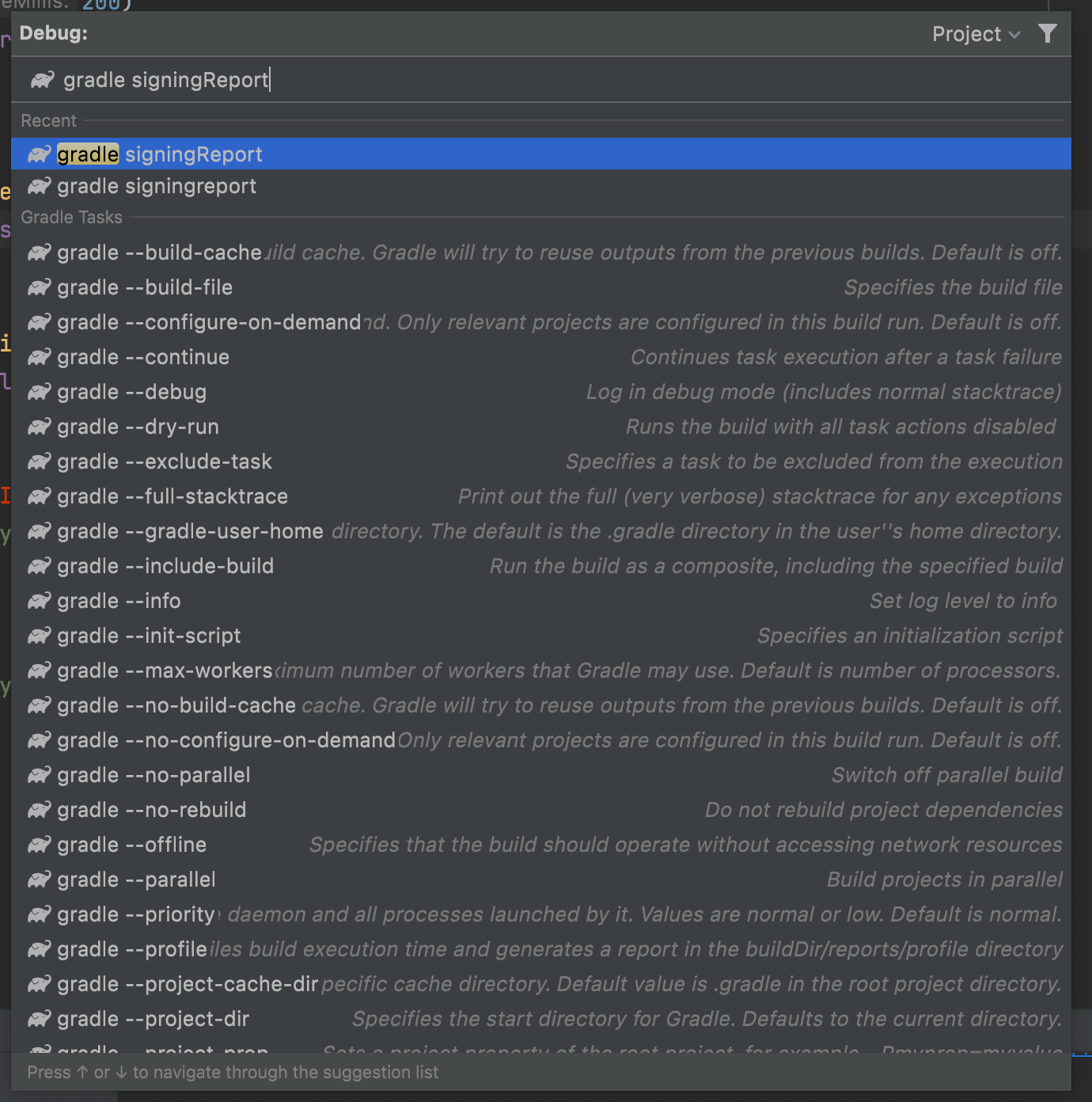The image size is (1092, 1102).
Task: Click Gradle icon next to --project-cache-dir
Action: coord(40,984)
